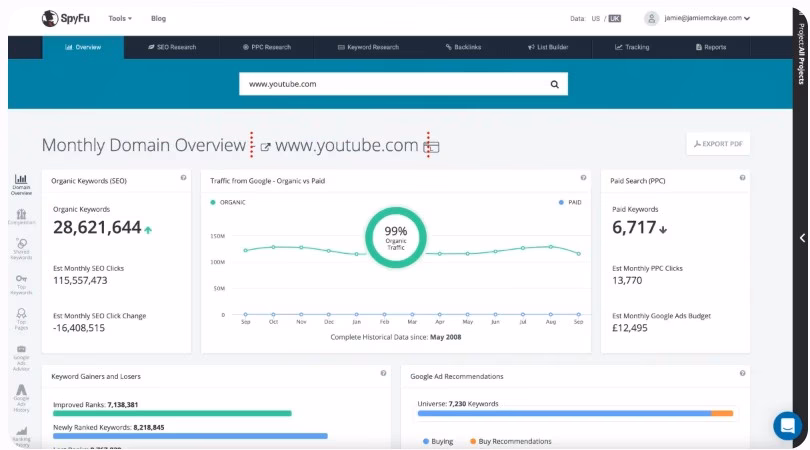Open Shared Keywords in the sidebar
This screenshot has height=450, width=810.
21,248
